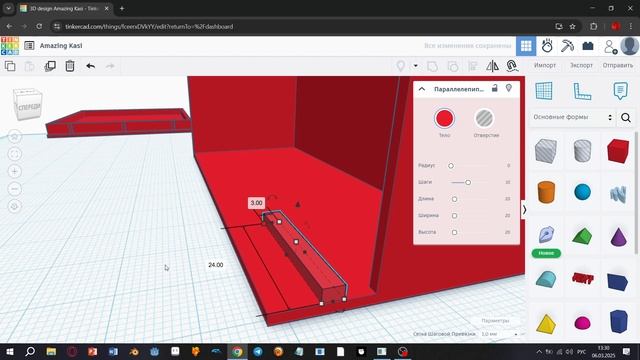Screen dimensions: 640x360
Task: Select the striped hole box shape
Action: tap(546, 151)
